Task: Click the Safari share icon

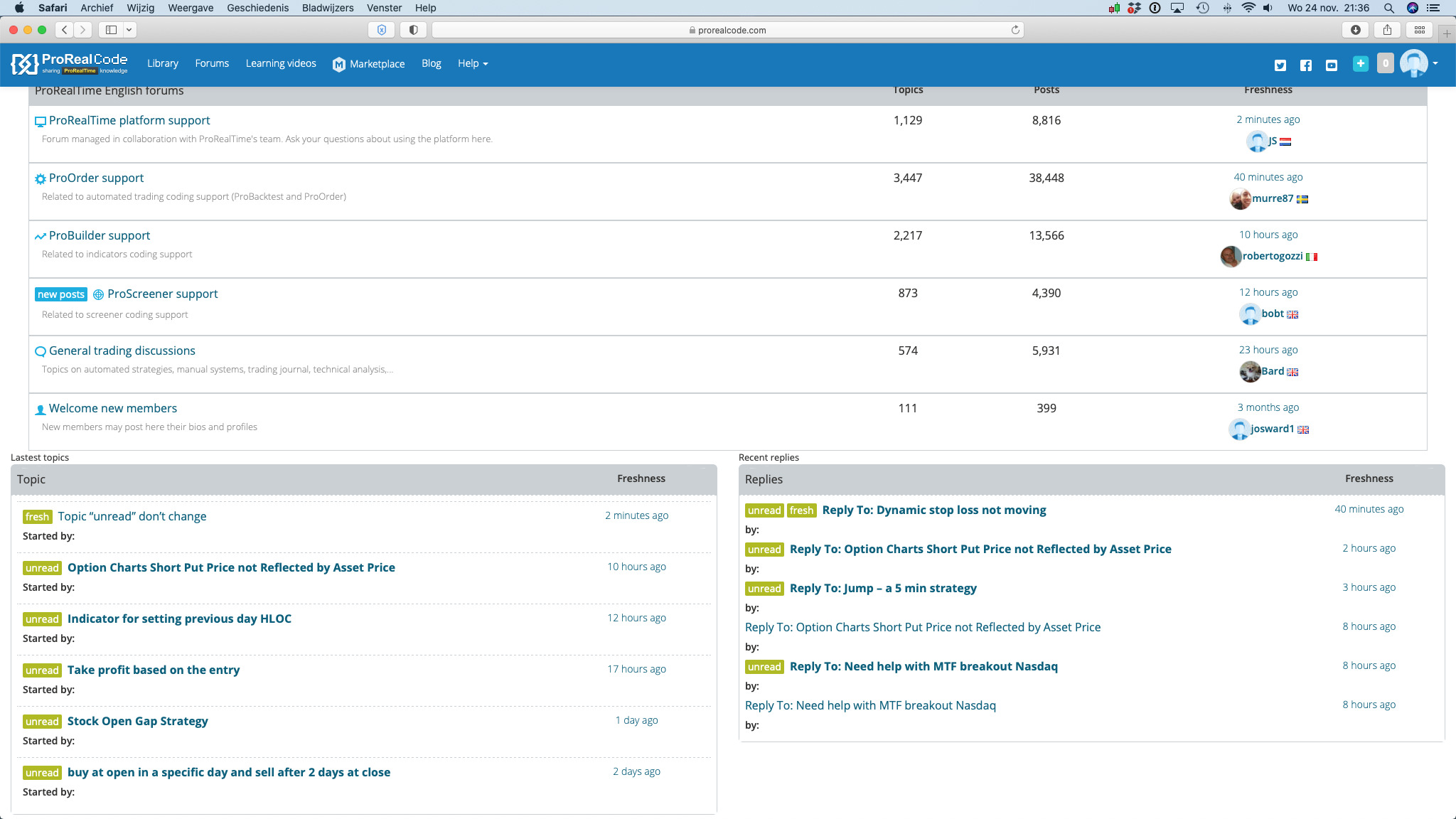Action: [x=1387, y=30]
